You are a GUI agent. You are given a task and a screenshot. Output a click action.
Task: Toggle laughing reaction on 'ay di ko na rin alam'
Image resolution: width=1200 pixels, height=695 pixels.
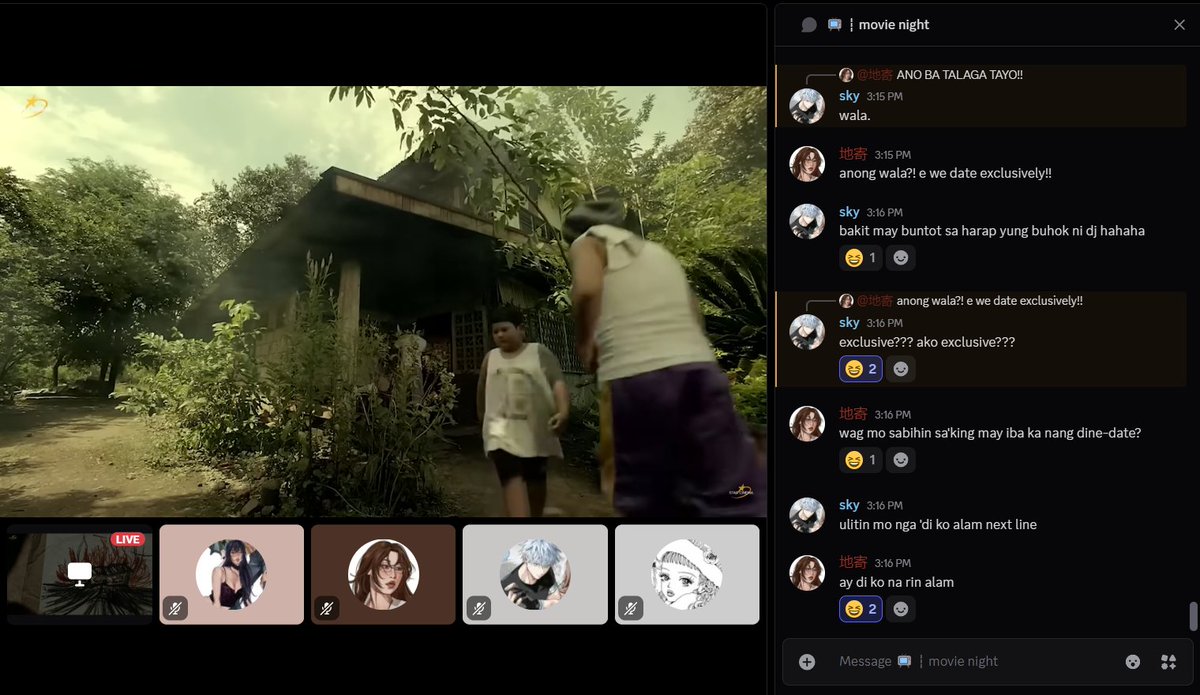(860, 608)
